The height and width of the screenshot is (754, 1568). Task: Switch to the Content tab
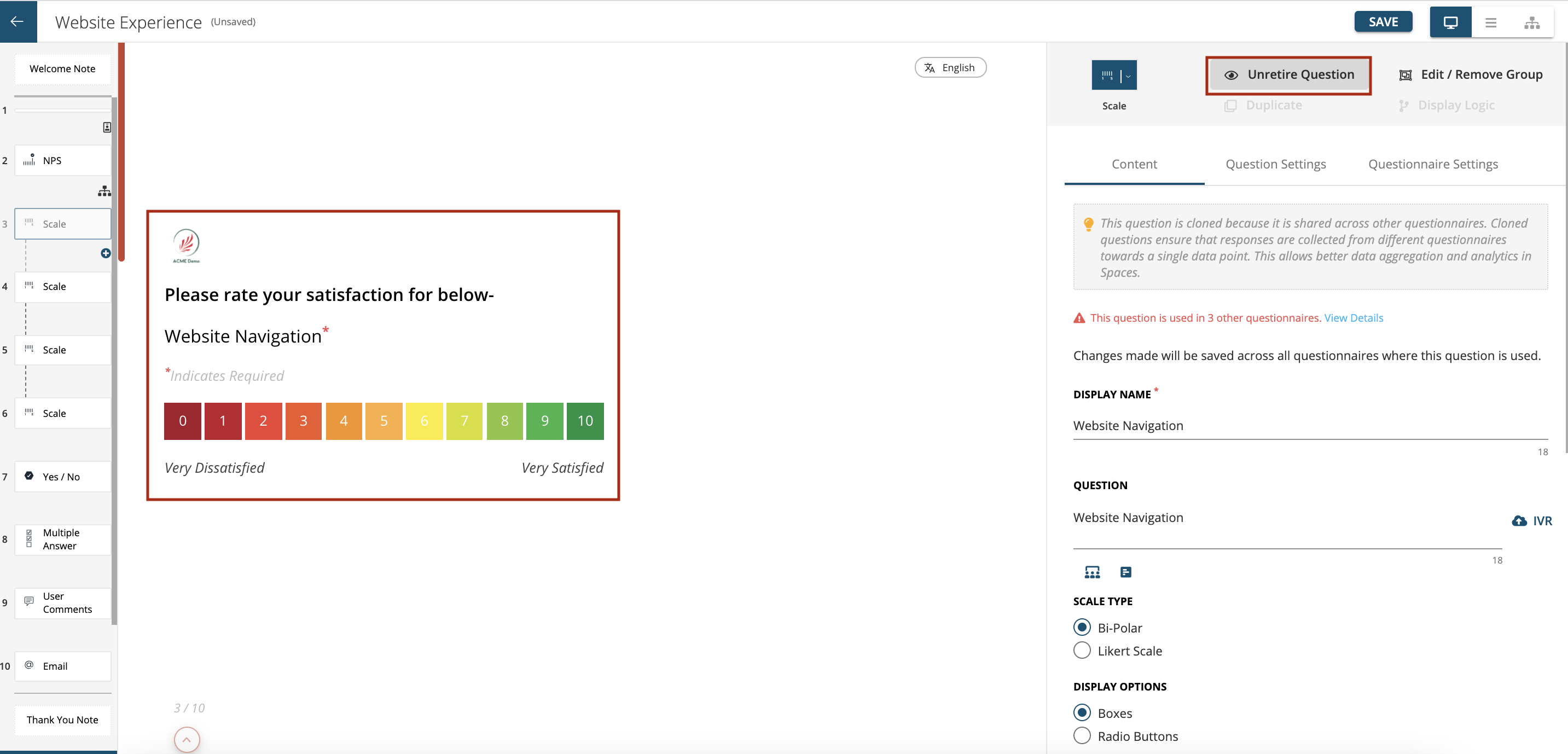point(1134,164)
